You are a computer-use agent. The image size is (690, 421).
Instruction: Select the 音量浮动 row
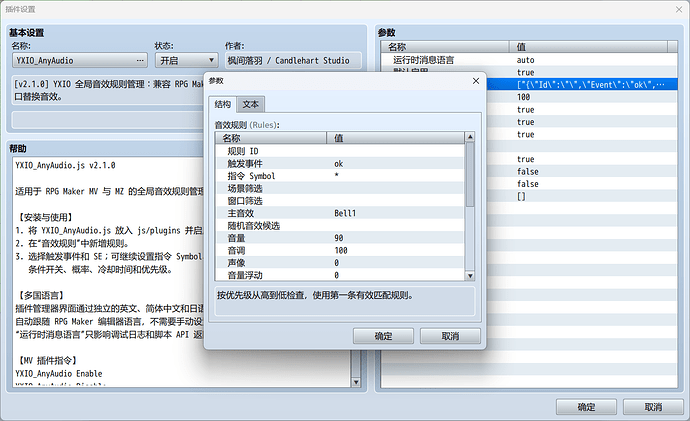(x=340, y=275)
